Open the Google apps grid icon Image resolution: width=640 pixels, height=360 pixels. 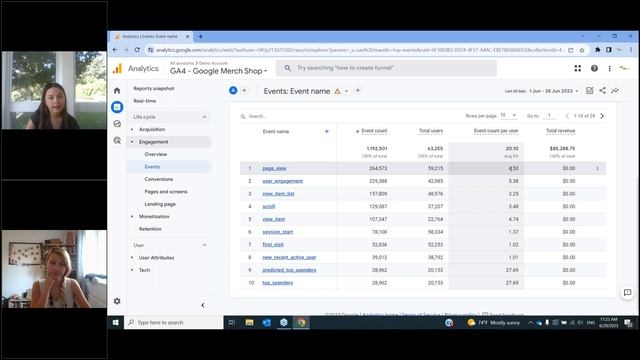pyautogui.click(x=578, y=69)
